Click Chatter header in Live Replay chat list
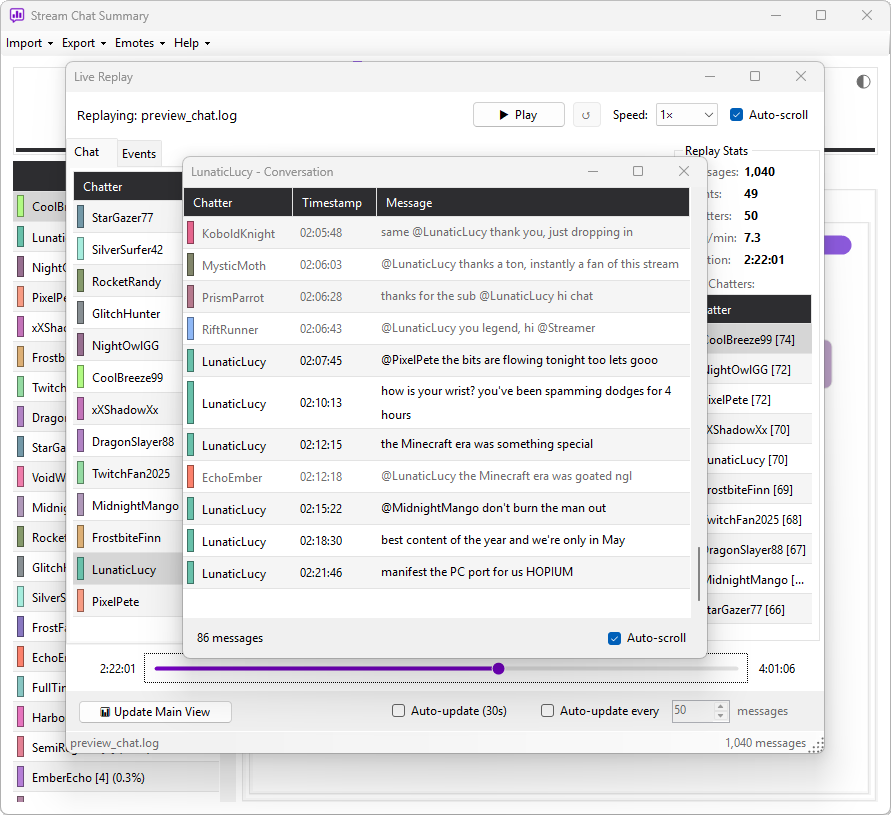 tap(128, 187)
